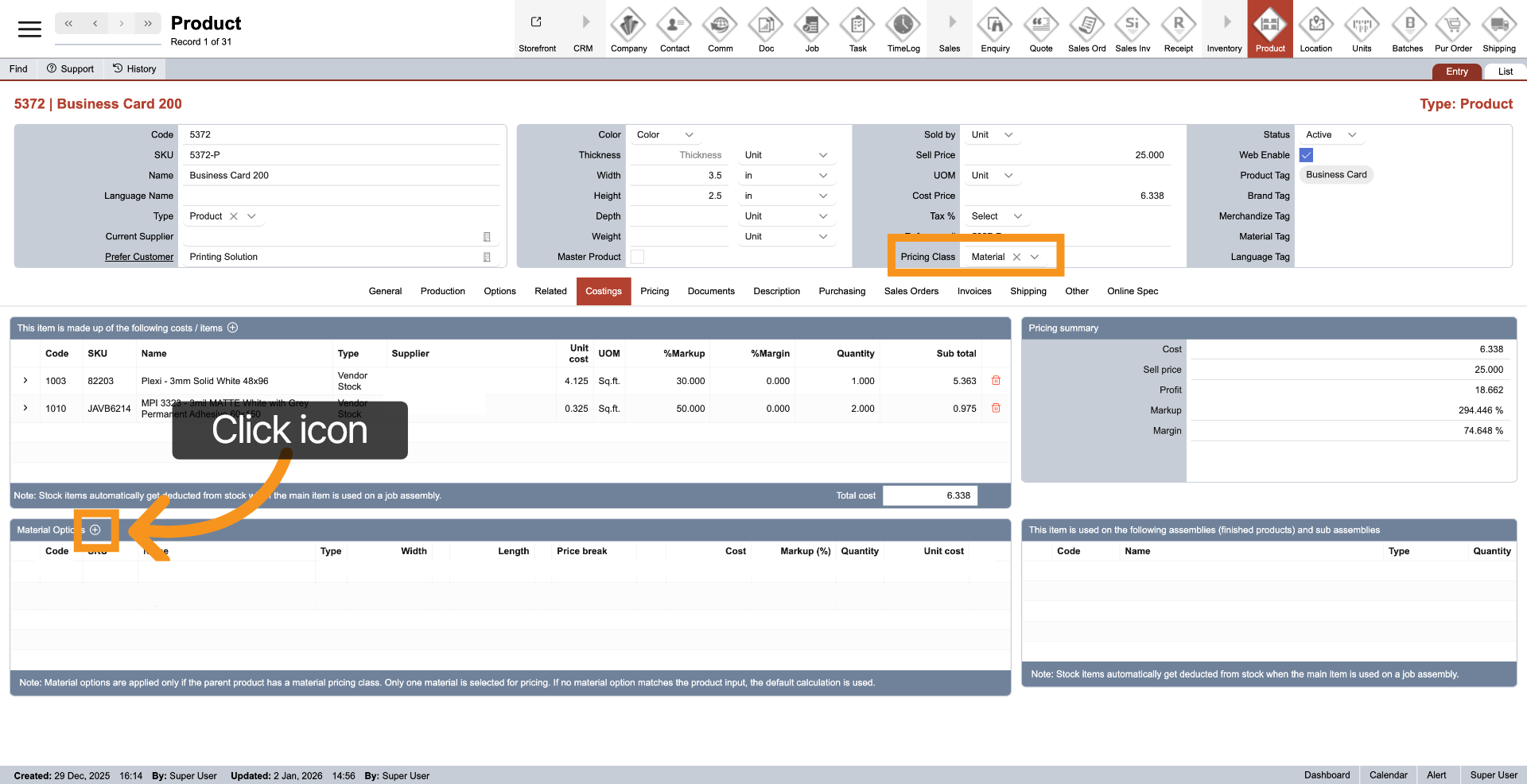
Task: Add a cost item with plus icon
Action: (233, 328)
